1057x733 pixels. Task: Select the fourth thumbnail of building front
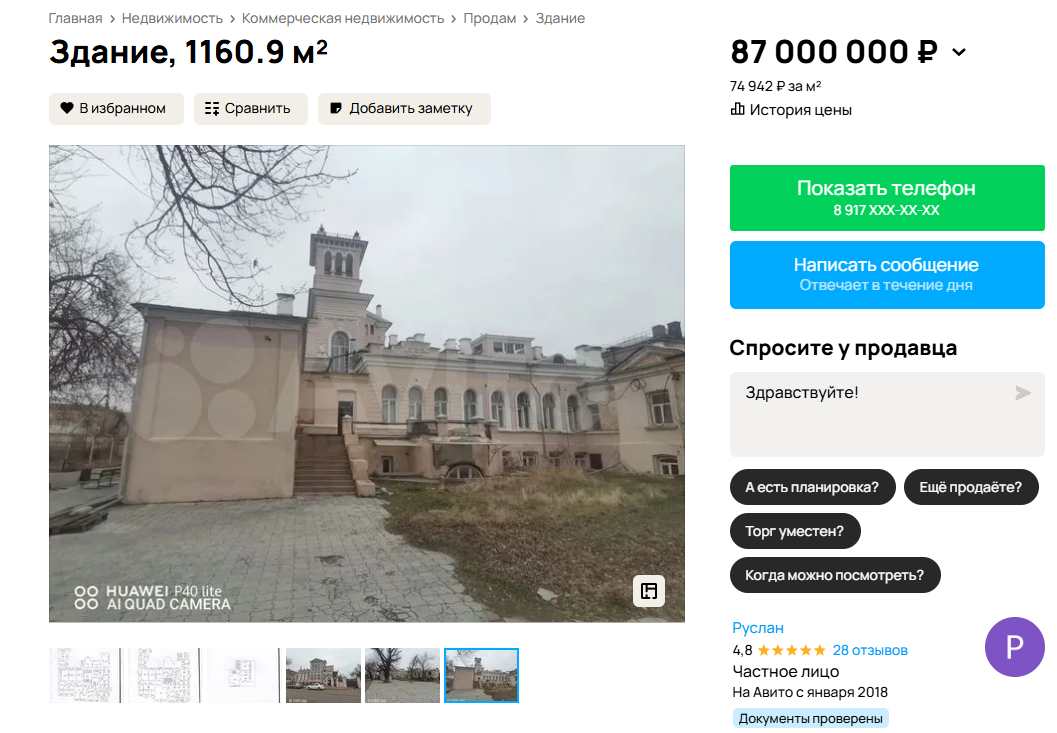pos(324,676)
